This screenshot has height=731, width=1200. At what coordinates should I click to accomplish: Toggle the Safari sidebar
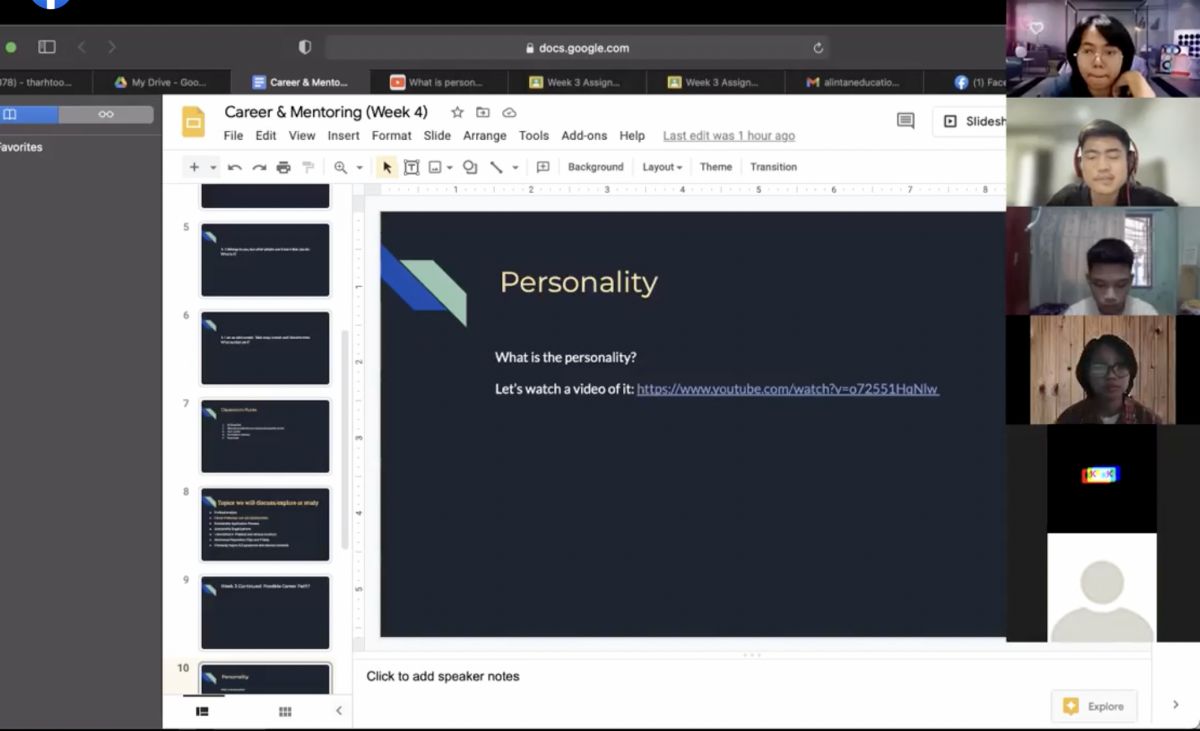click(x=47, y=47)
